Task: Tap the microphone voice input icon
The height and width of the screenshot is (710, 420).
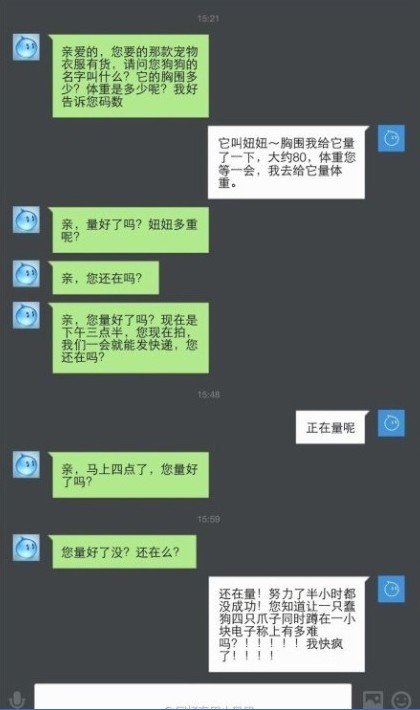Action: 16,699
